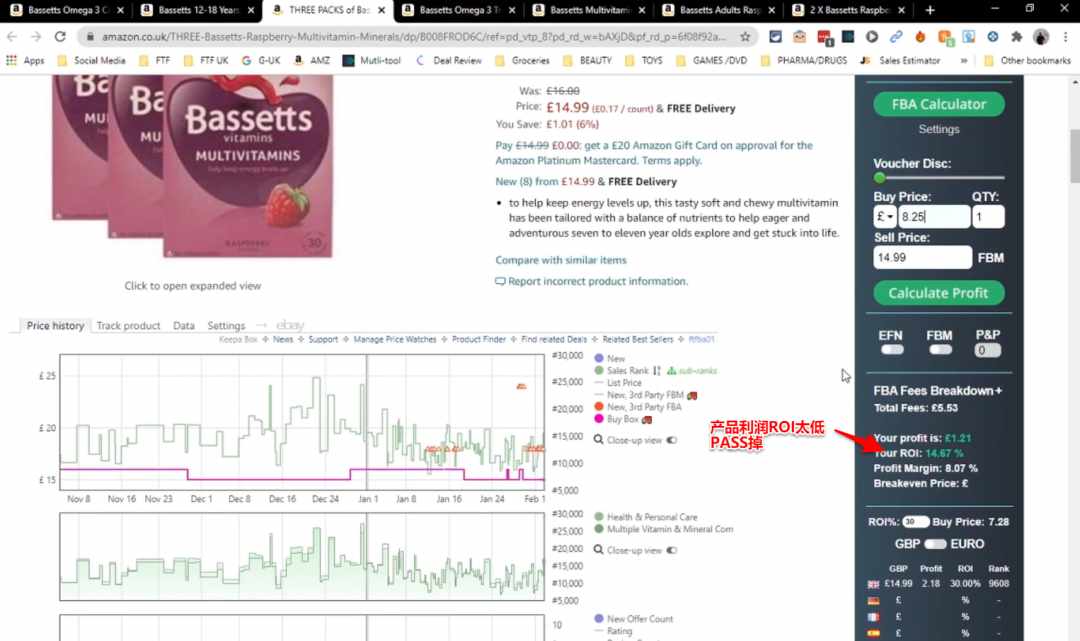Image resolution: width=1080 pixels, height=641 pixels.
Task: Click the UK flag row in ROI table
Action: (x=939, y=583)
